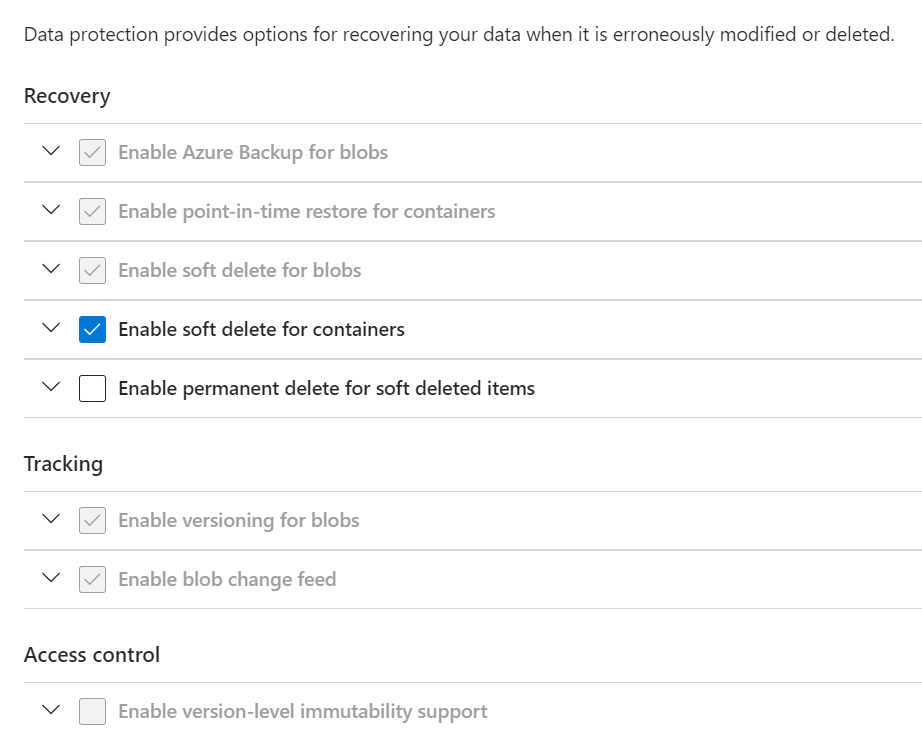Expand the blob change feed row
922x739 pixels.
pyautogui.click(x=52, y=579)
